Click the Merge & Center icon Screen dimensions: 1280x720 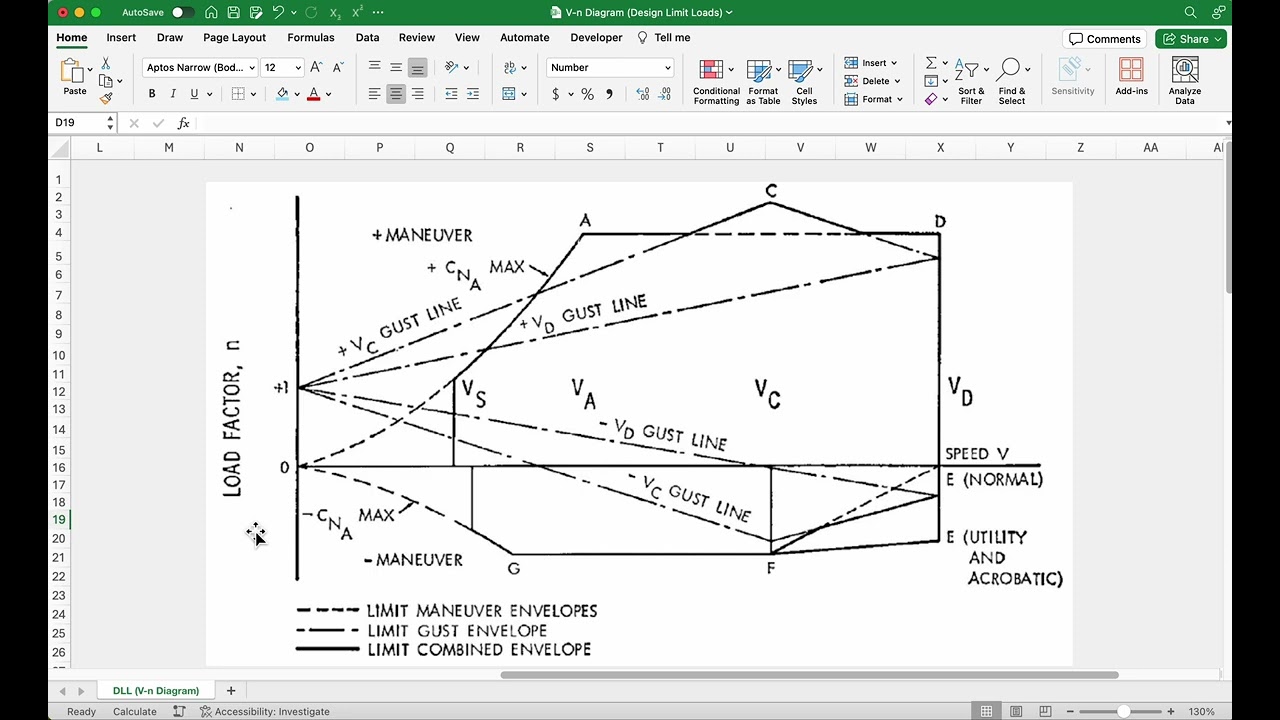pyautogui.click(x=509, y=94)
